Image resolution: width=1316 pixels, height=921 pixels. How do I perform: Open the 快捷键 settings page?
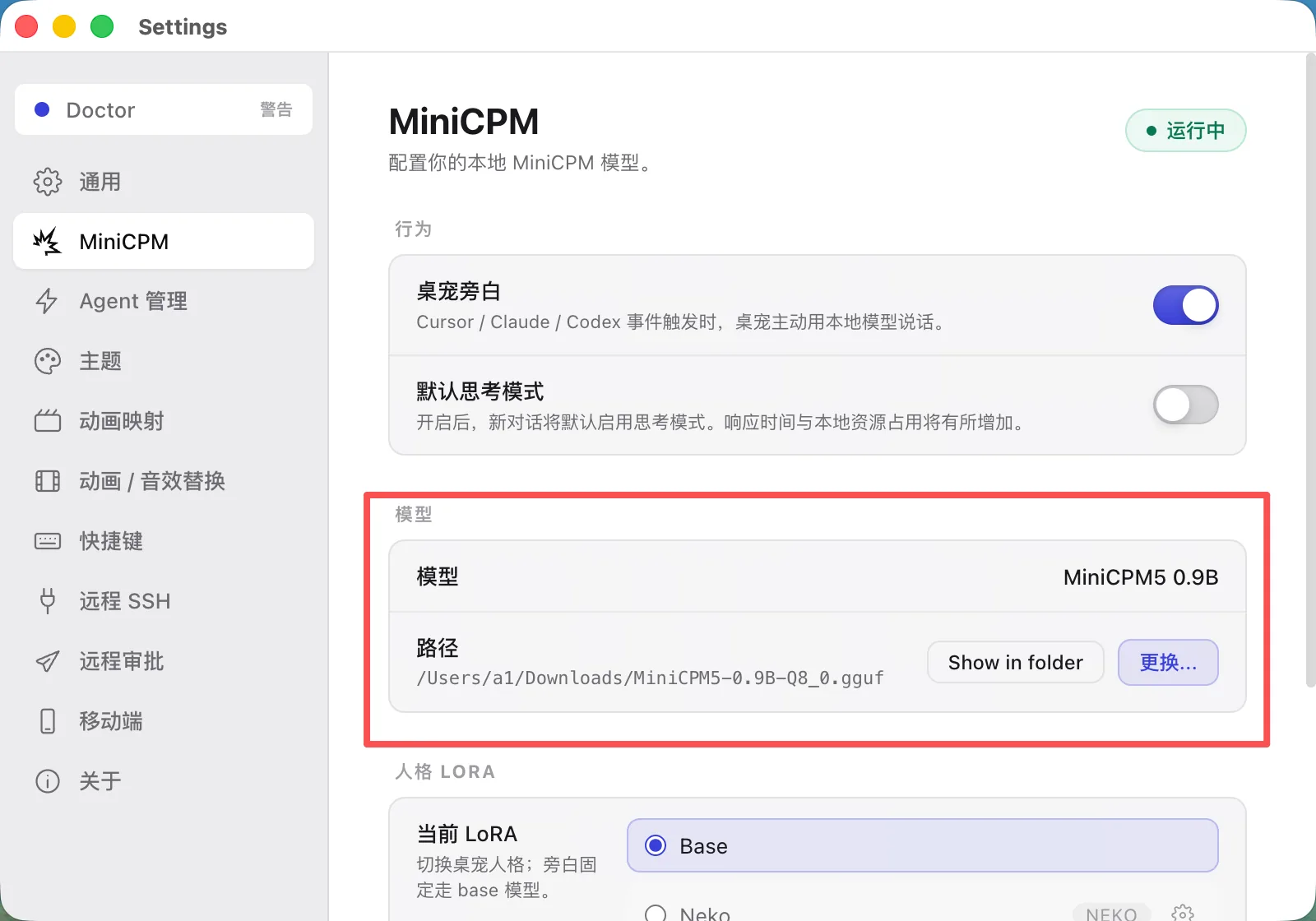(x=164, y=541)
